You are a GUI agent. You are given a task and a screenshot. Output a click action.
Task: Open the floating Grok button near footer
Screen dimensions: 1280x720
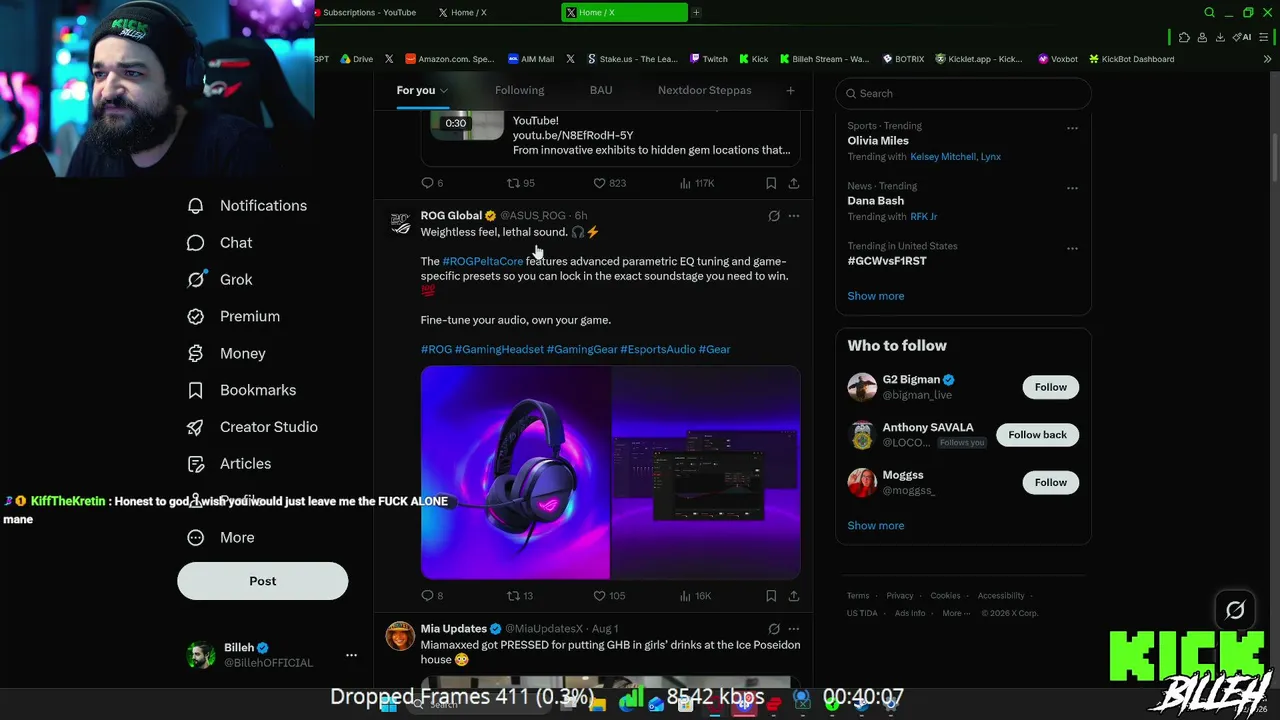(1235, 610)
